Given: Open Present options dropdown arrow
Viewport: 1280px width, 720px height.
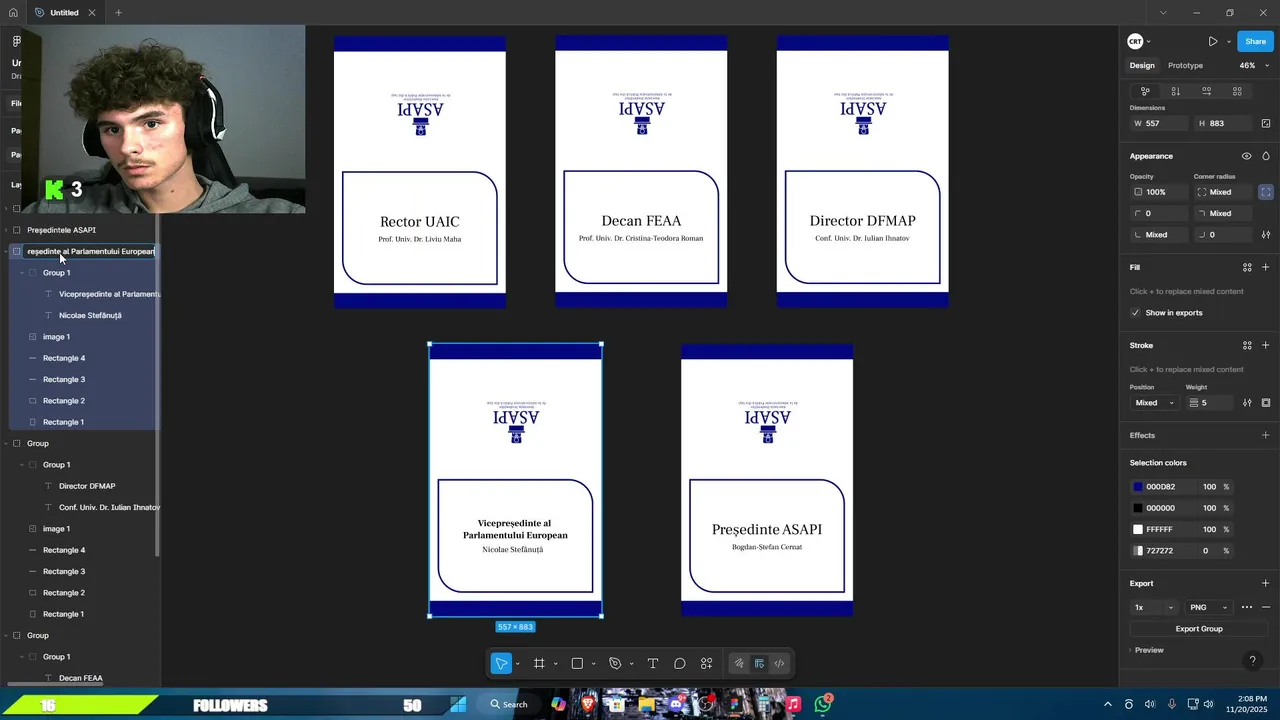Looking at the screenshot, I should [x=1228, y=41].
